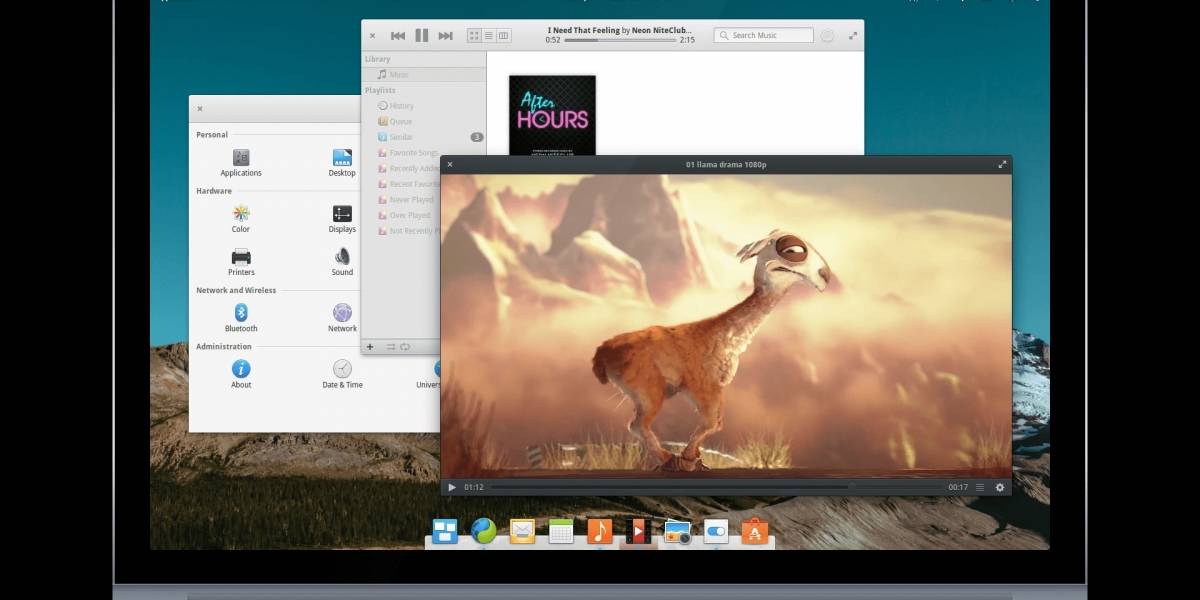This screenshot has height=600, width=1200.
Task: Switch Music to column view
Action: 503,36
